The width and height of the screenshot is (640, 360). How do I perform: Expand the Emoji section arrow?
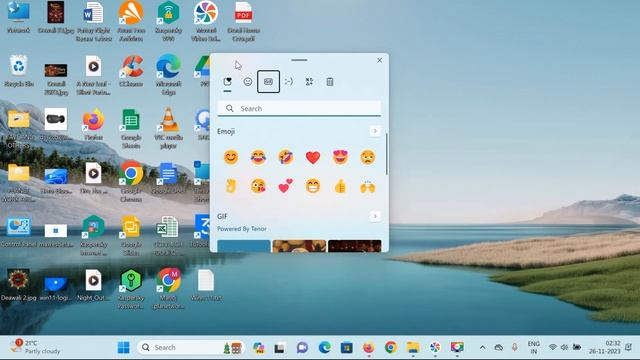(375, 131)
